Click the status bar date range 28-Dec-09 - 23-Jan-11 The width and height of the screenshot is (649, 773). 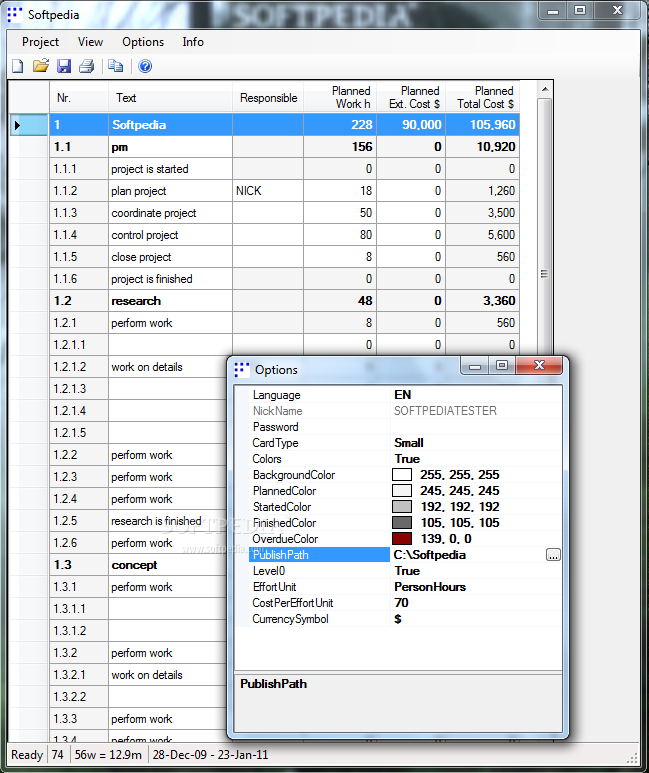pos(210,755)
